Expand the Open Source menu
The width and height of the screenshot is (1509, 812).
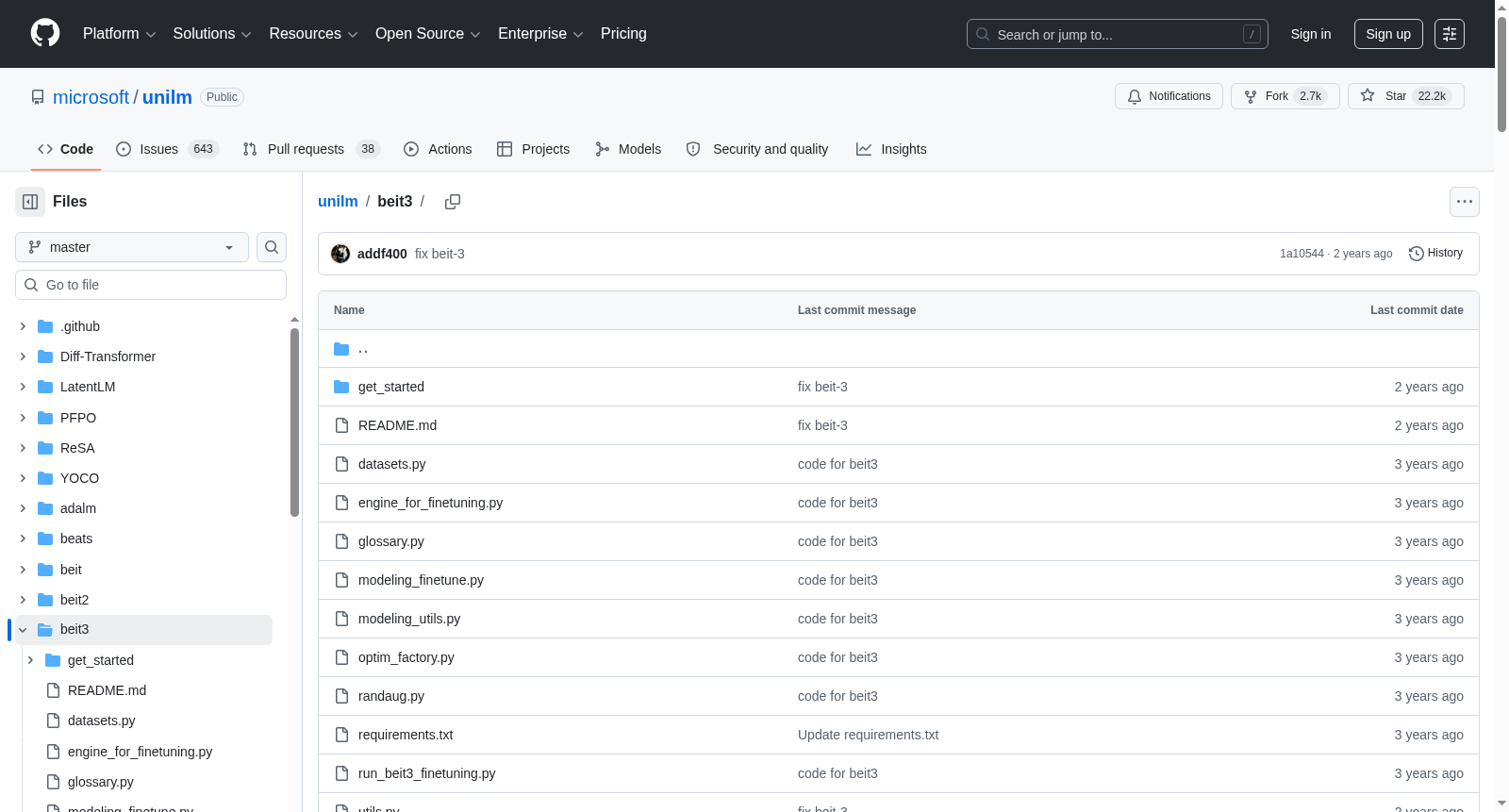pos(428,34)
